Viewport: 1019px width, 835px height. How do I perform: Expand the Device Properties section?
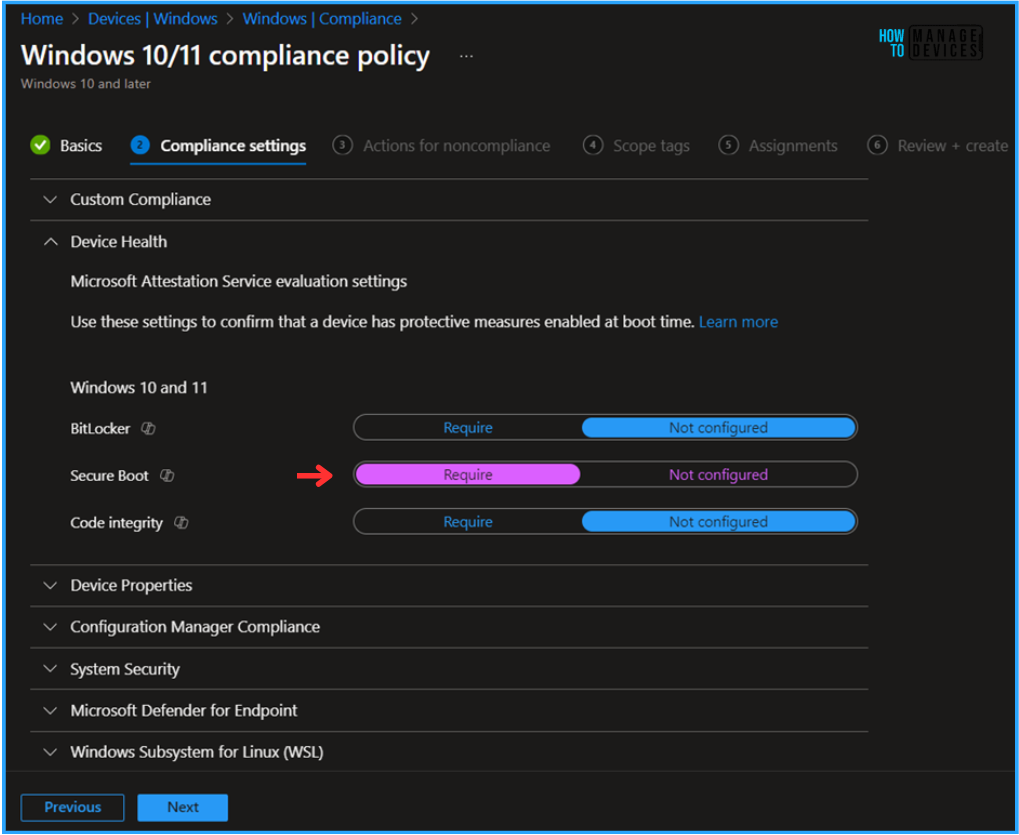point(449,585)
